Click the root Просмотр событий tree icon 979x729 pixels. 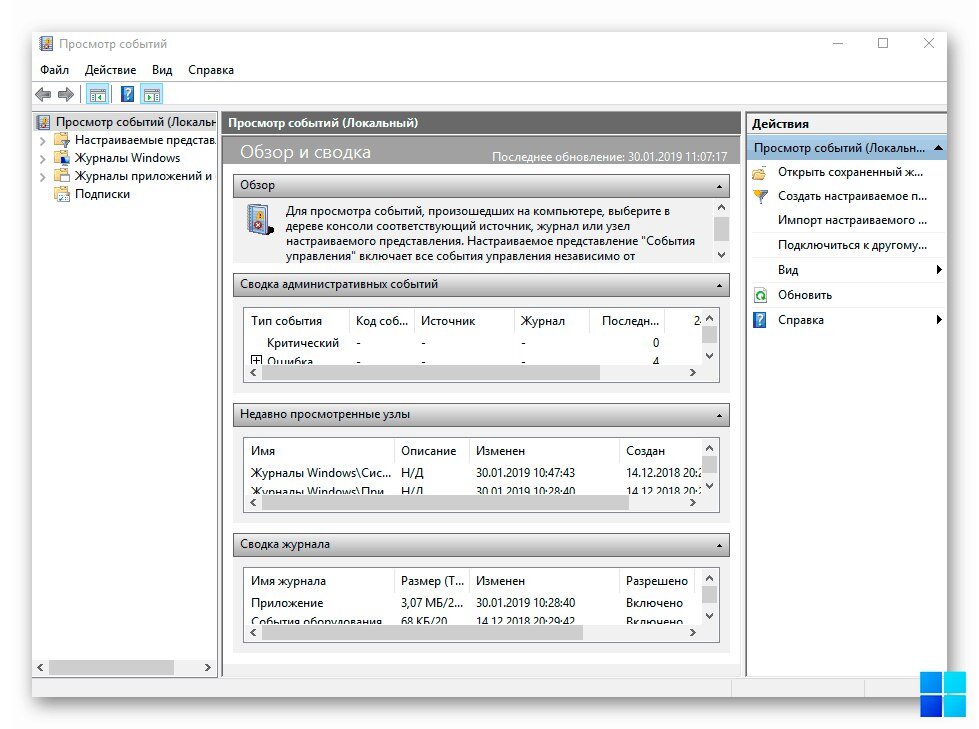[x=44, y=122]
